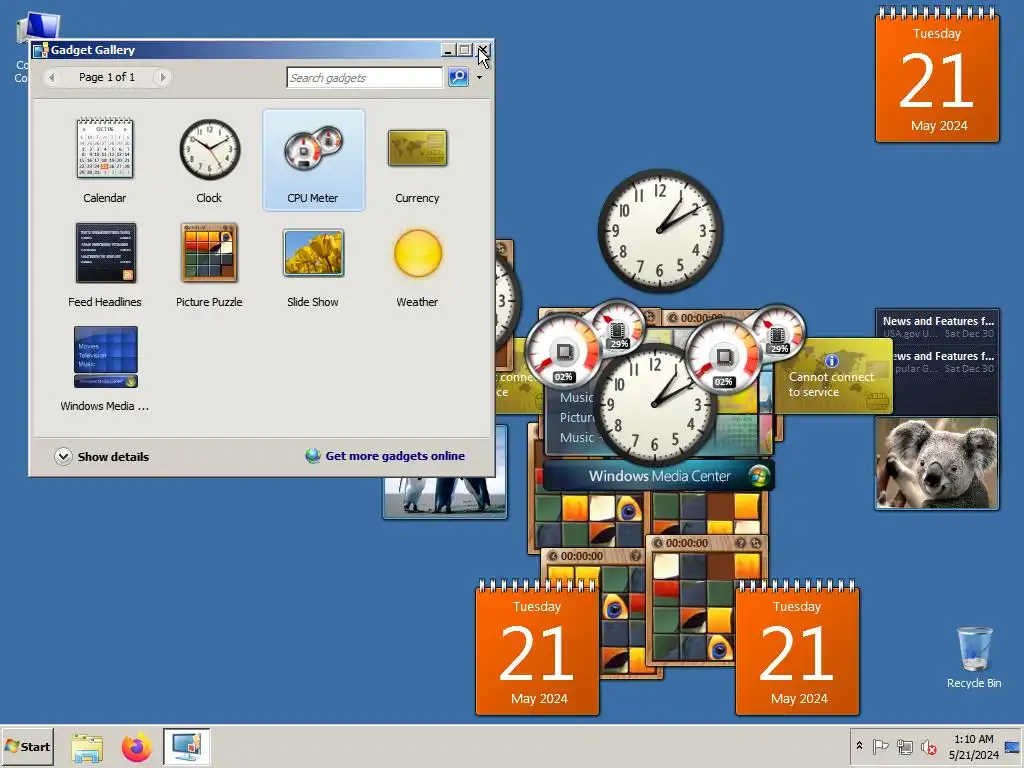
Task: Pick the Currency gadget in the gallery
Action: [x=417, y=161]
